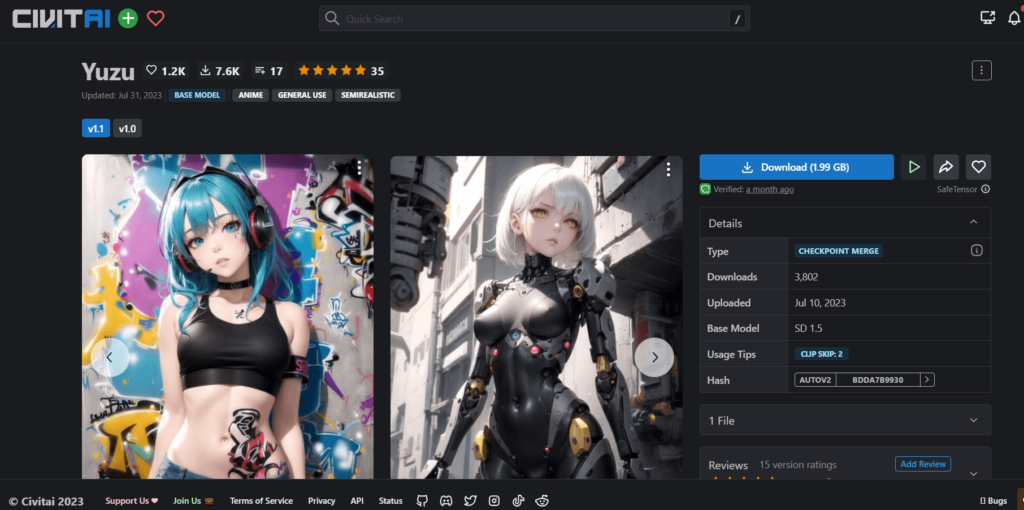Select version v1.1
The height and width of the screenshot is (510, 1024).
click(96, 128)
